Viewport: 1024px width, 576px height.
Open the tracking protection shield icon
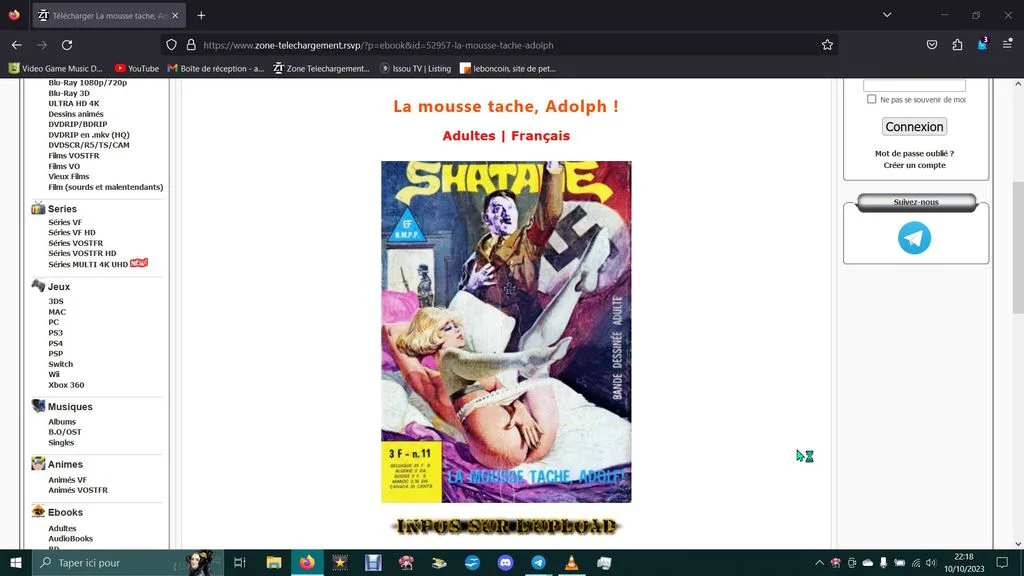171,45
